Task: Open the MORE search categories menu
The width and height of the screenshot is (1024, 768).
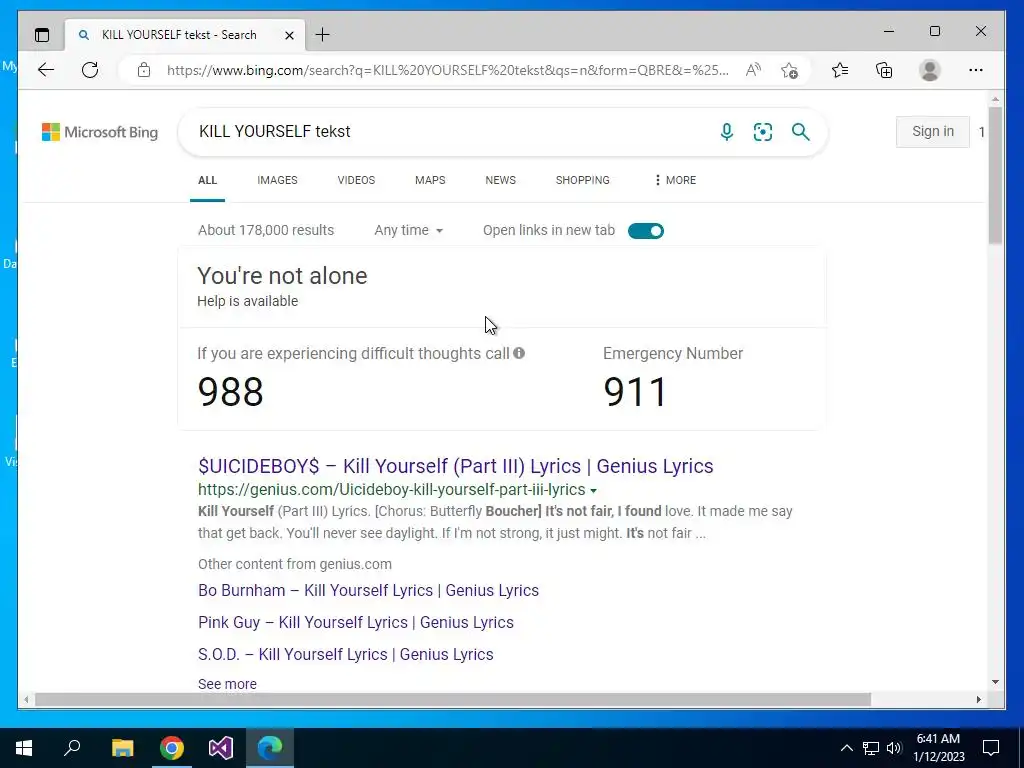Action: pyautogui.click(x=675, y=180)
